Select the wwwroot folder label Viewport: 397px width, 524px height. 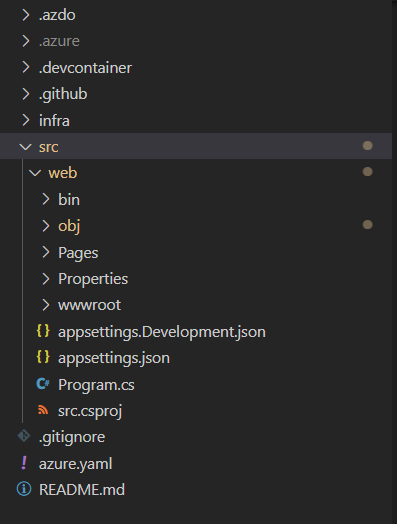(90, 305)
